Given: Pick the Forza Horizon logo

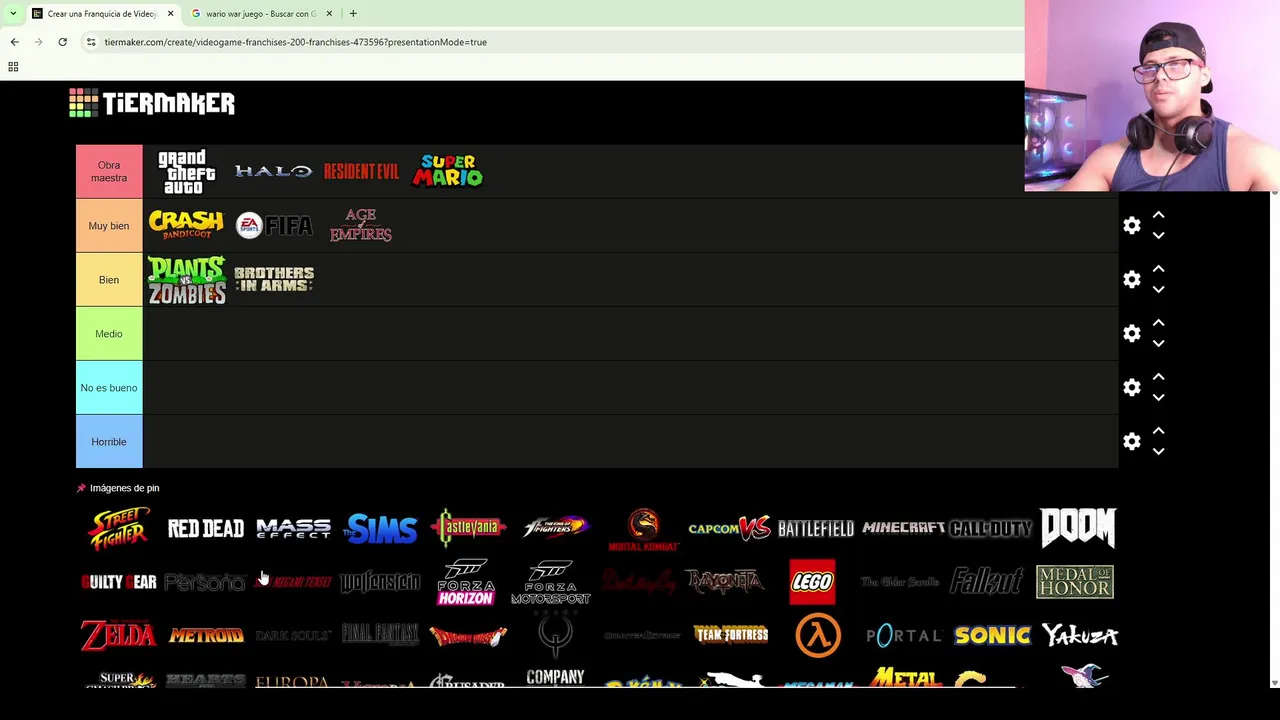Looking at the screenshot, I should pos(466,582).
